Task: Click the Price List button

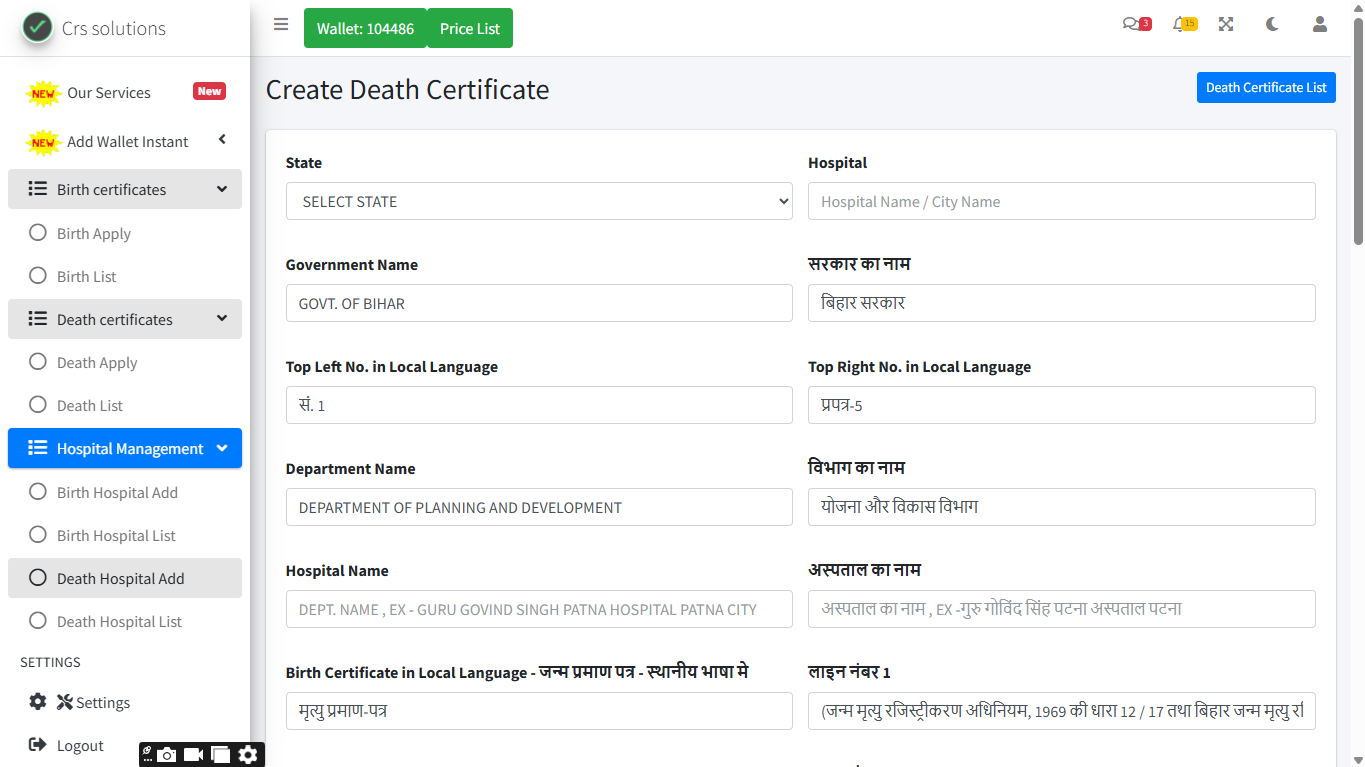Action: click(x=469, y=29)
